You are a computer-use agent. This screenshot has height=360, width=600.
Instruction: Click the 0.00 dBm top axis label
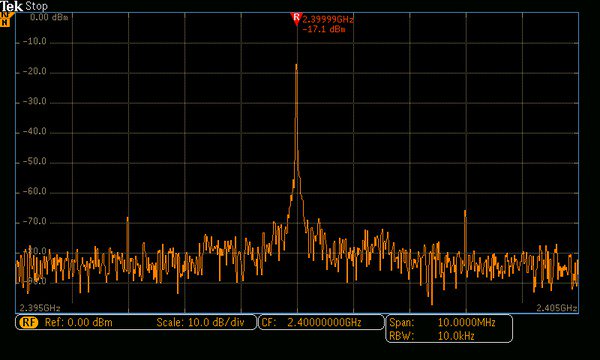pyautogui.click(x=49, y=17)
